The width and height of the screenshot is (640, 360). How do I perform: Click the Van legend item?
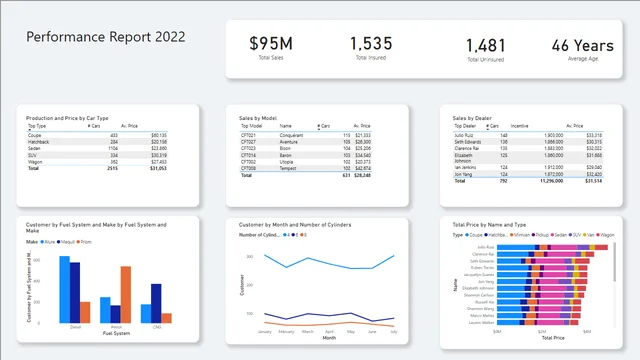[x=588, y=235]
